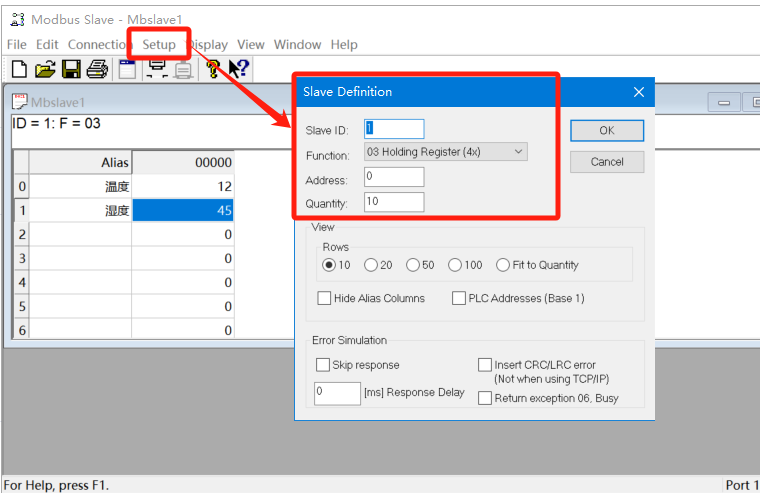Check the Skip response option

[x=323, y=365]
